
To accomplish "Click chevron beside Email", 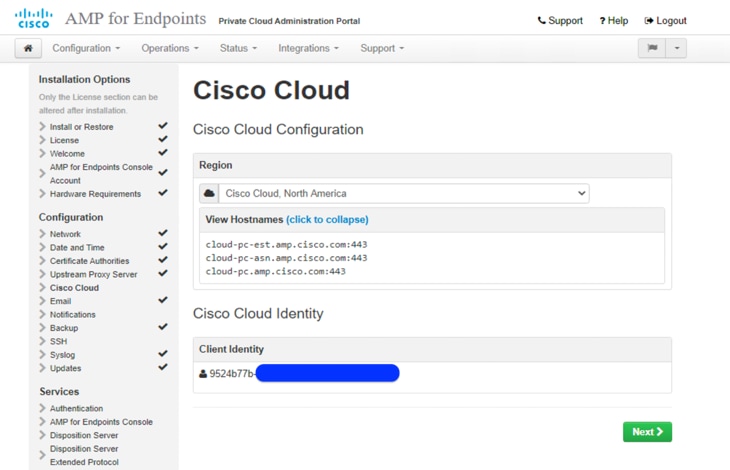I will tap(42, 301).
